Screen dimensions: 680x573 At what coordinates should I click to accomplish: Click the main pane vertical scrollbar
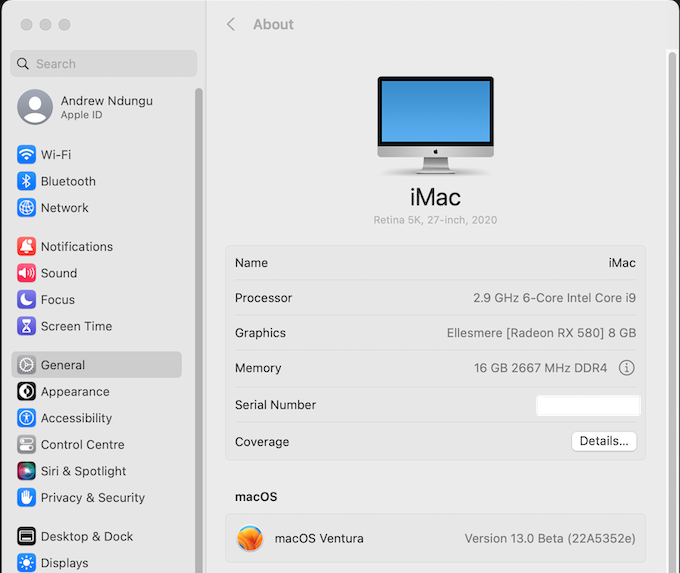click(x=672, y=312)
